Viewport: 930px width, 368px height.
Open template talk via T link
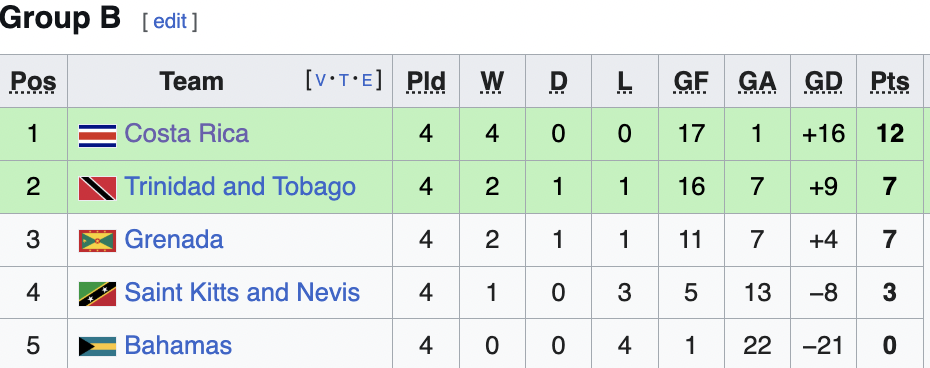tap(344, 81)
